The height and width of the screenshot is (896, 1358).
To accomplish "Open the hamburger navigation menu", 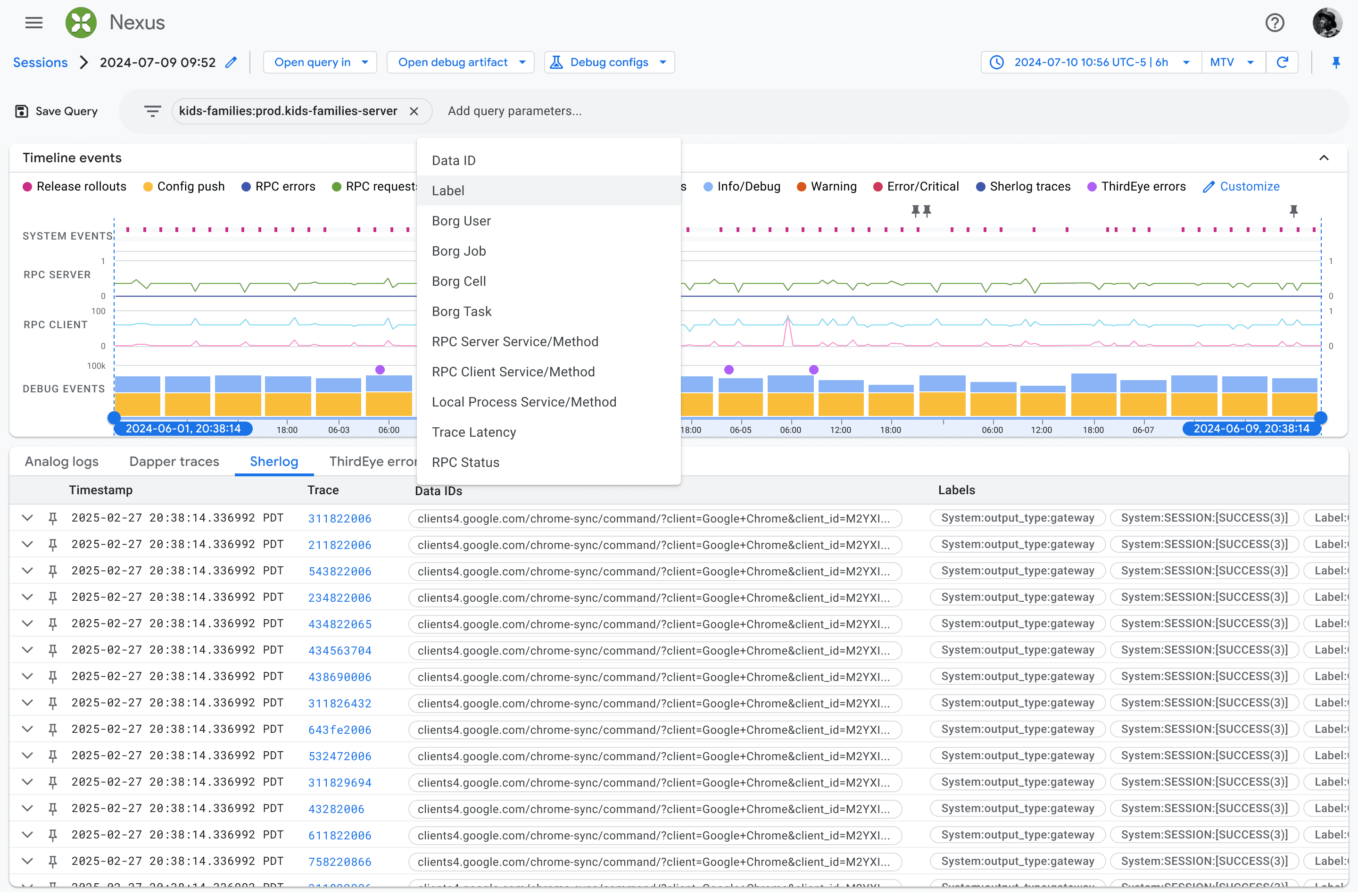I will (33, 23).
